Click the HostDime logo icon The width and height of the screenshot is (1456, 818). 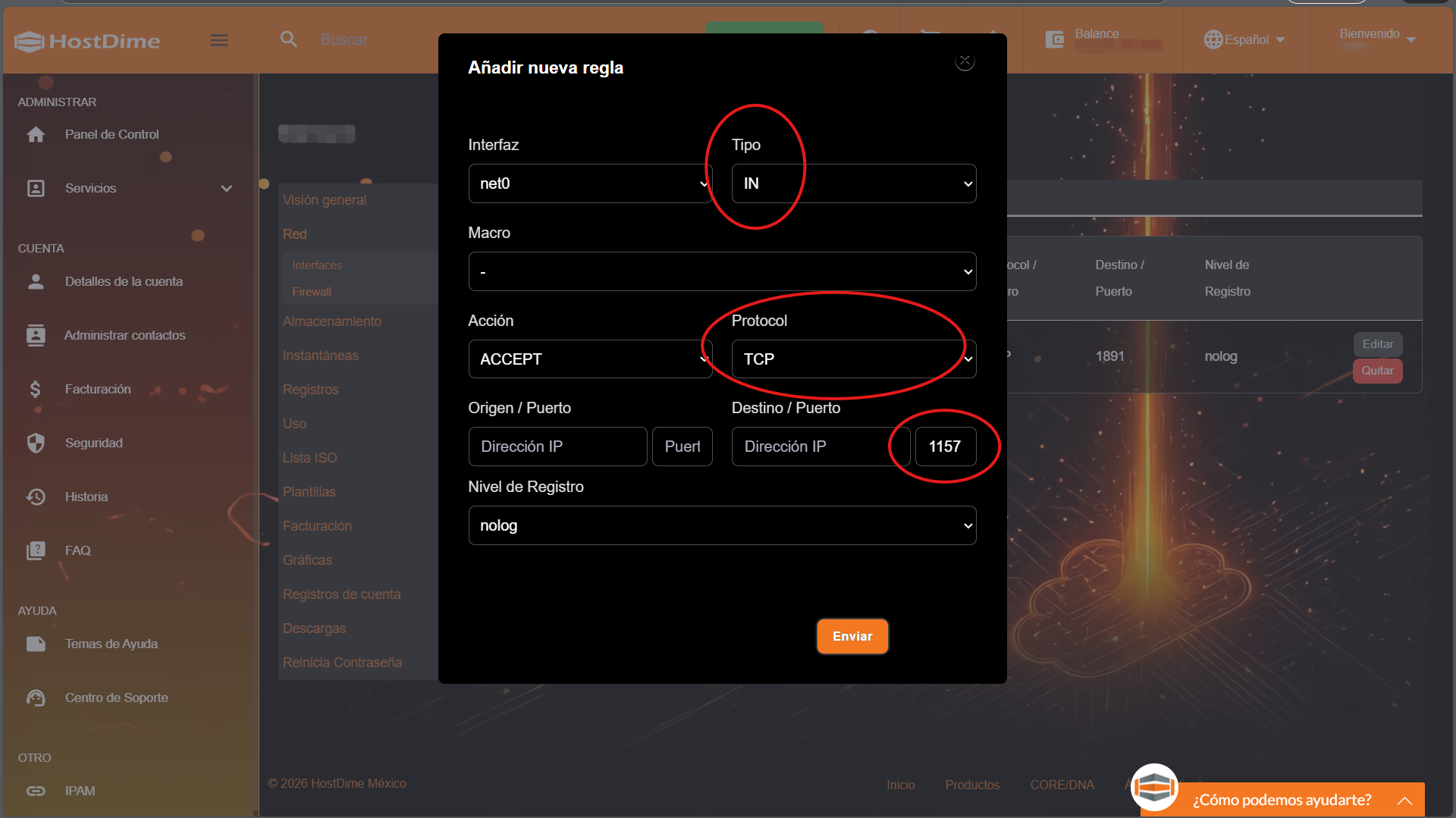(29, 42)
